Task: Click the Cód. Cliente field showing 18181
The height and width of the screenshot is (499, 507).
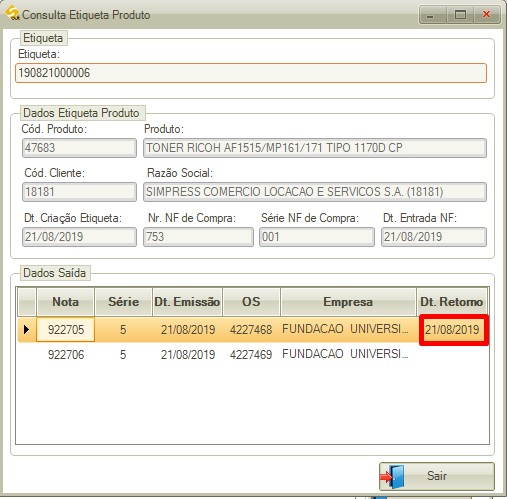Action: click(x=79, y=192)
